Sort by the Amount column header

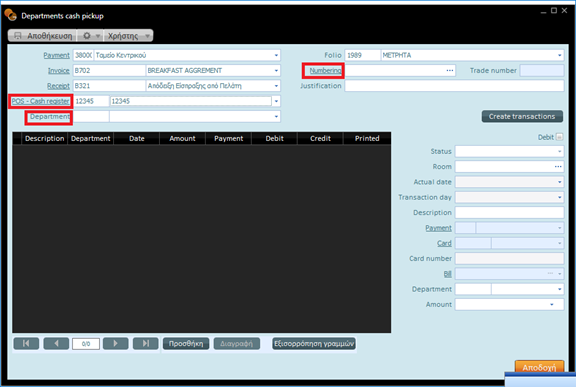[x=183, y=138]
